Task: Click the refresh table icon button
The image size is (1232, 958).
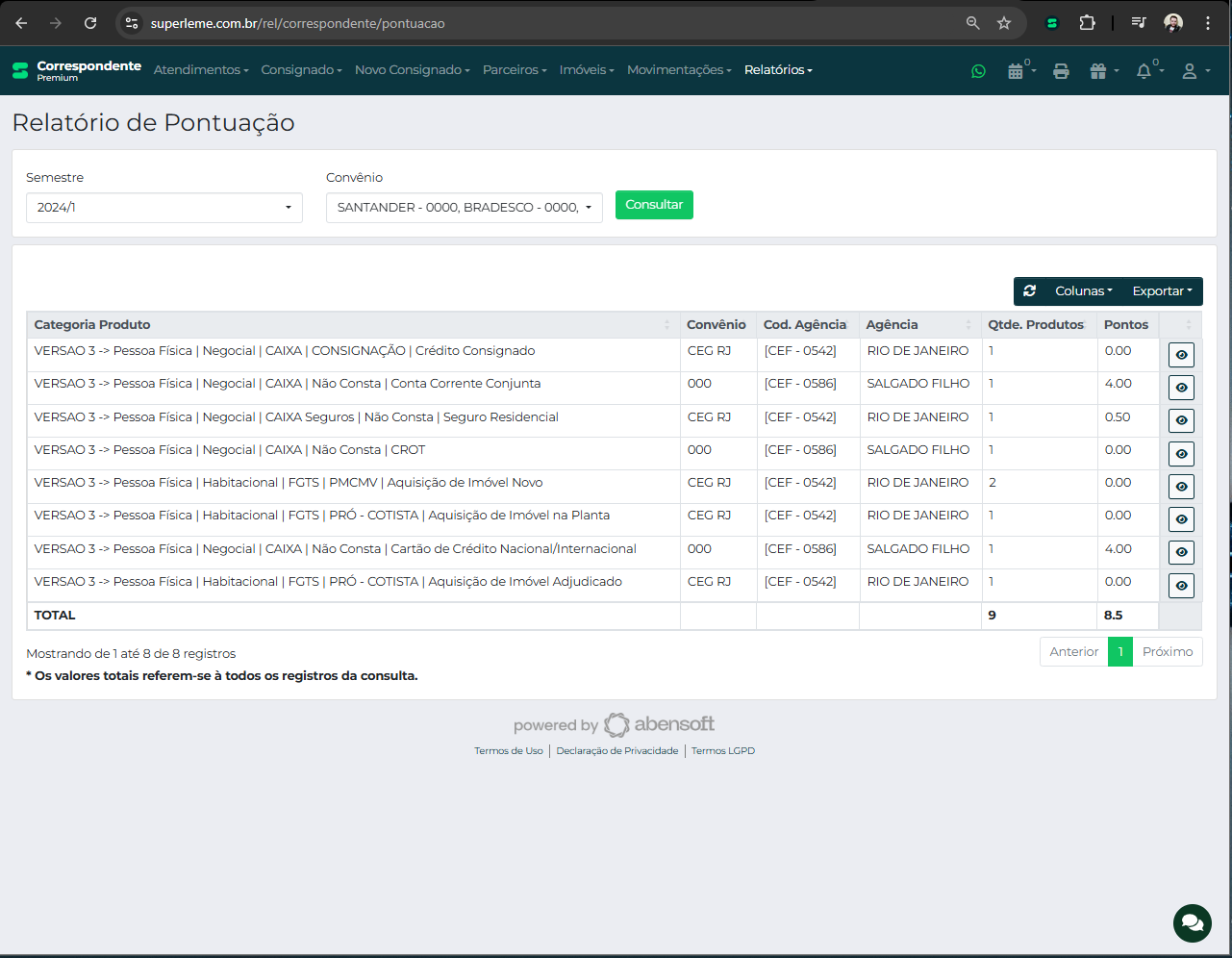Action: tap(1030, 290)
